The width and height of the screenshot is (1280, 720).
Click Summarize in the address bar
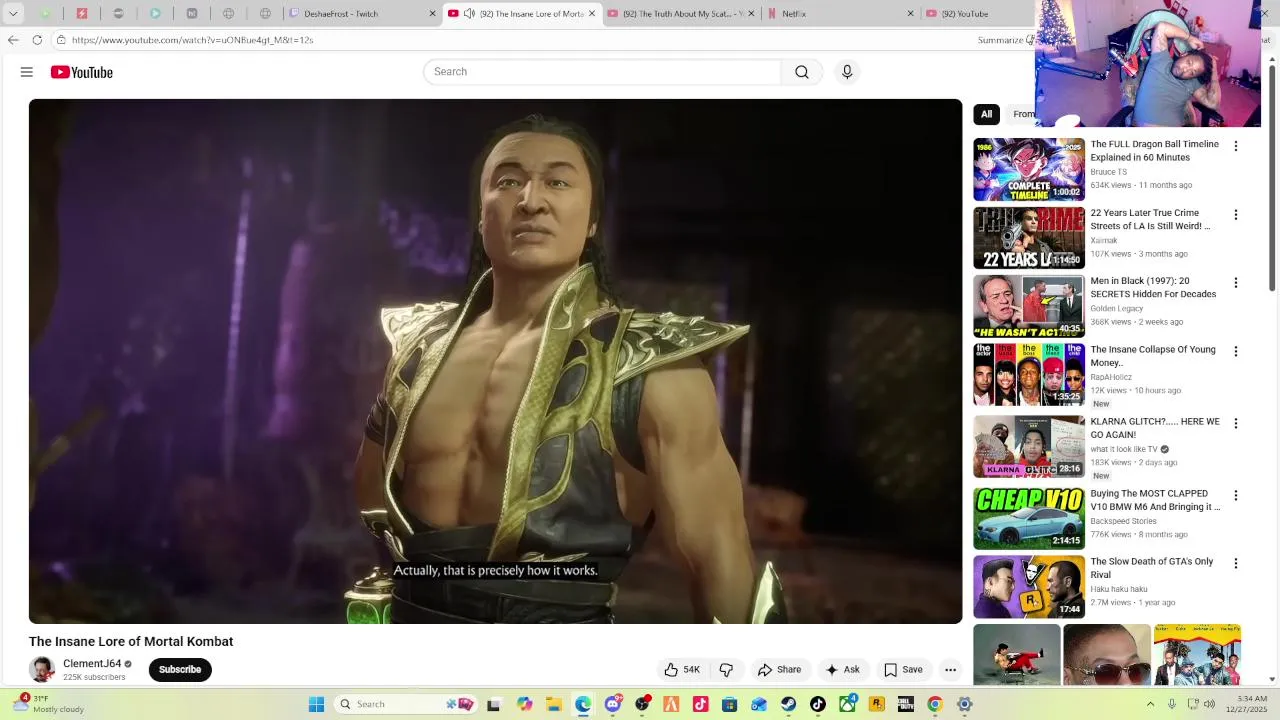[x=1004, y=40]
